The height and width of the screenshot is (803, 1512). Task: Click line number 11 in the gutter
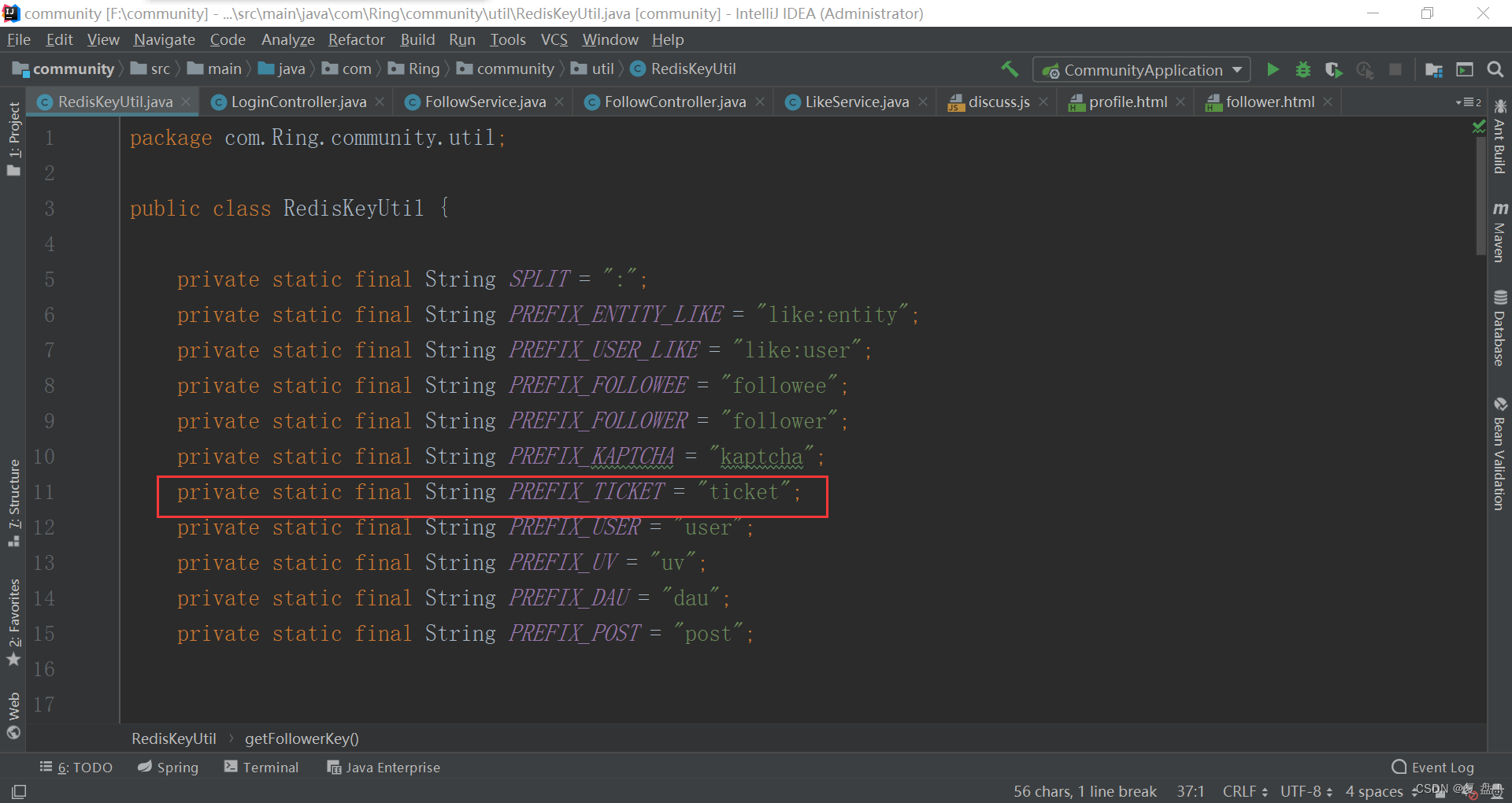43,492
